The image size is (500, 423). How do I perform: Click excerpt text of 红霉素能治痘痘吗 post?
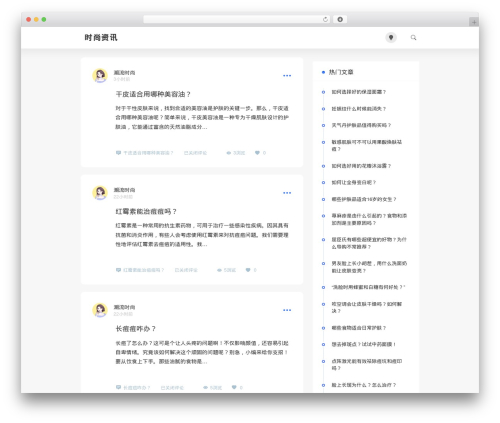coord(202,235)
